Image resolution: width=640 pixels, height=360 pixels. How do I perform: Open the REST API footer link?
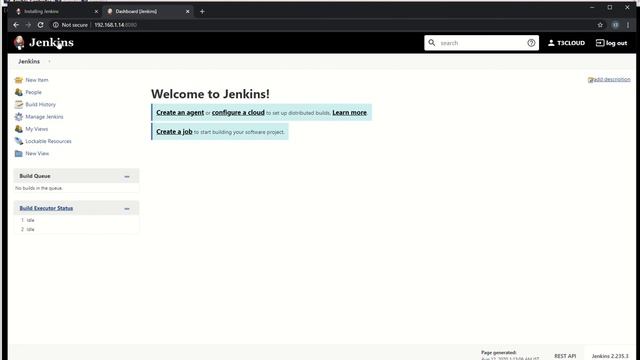point(565,356)
